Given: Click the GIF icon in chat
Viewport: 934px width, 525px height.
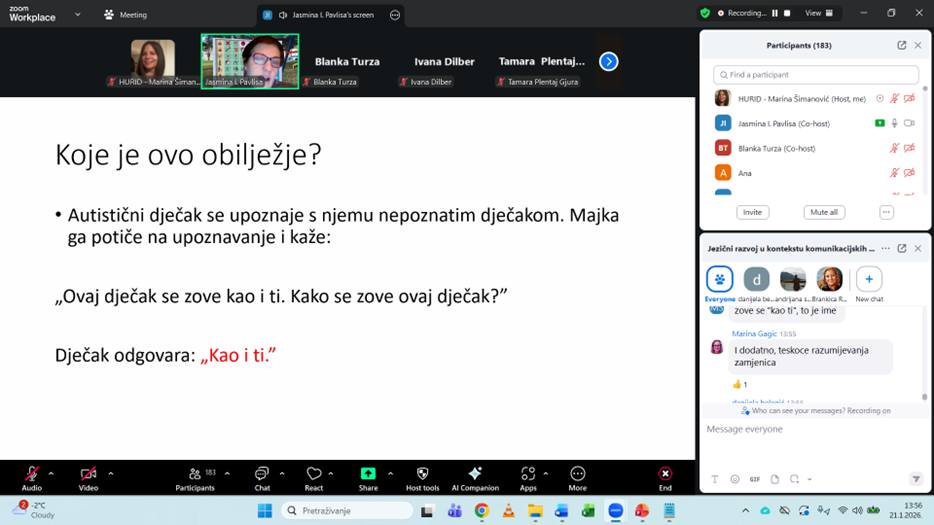Looking at the screenshot, I should (x=755, y=479).
